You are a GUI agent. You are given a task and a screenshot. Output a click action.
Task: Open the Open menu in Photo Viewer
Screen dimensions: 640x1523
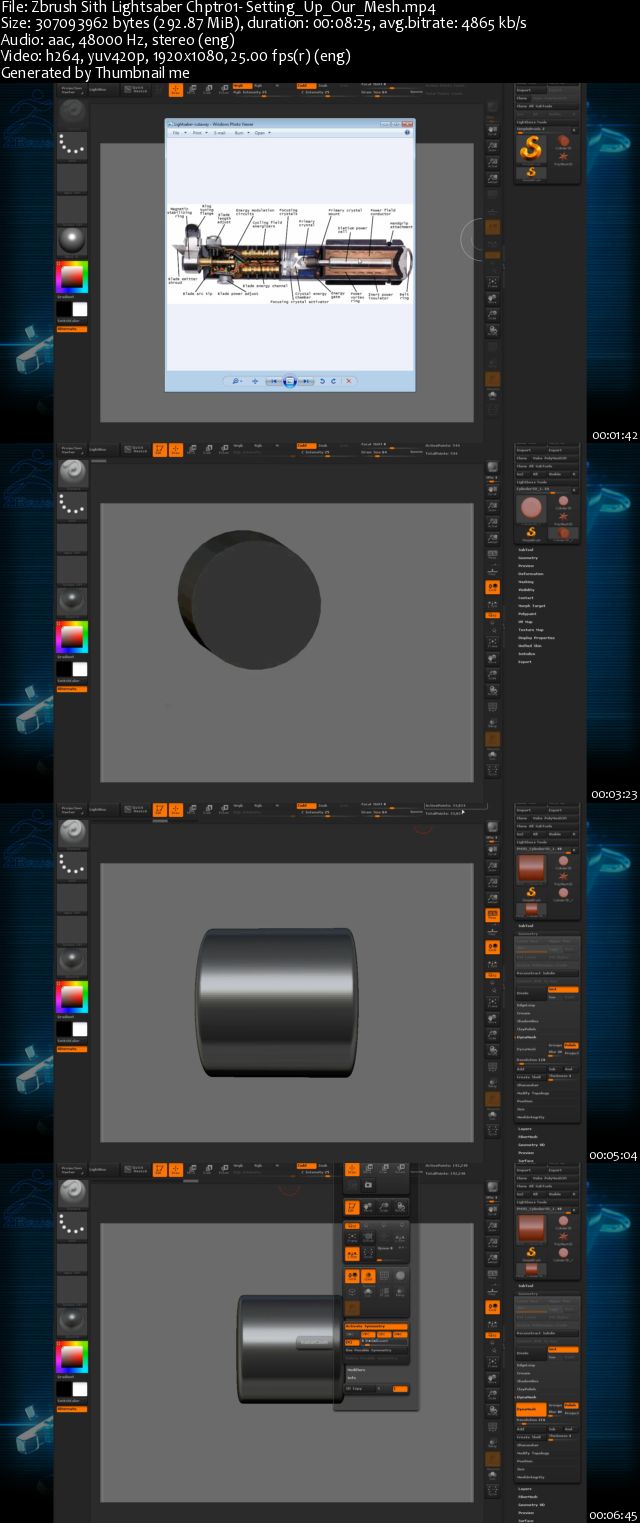tap(260, 133)
